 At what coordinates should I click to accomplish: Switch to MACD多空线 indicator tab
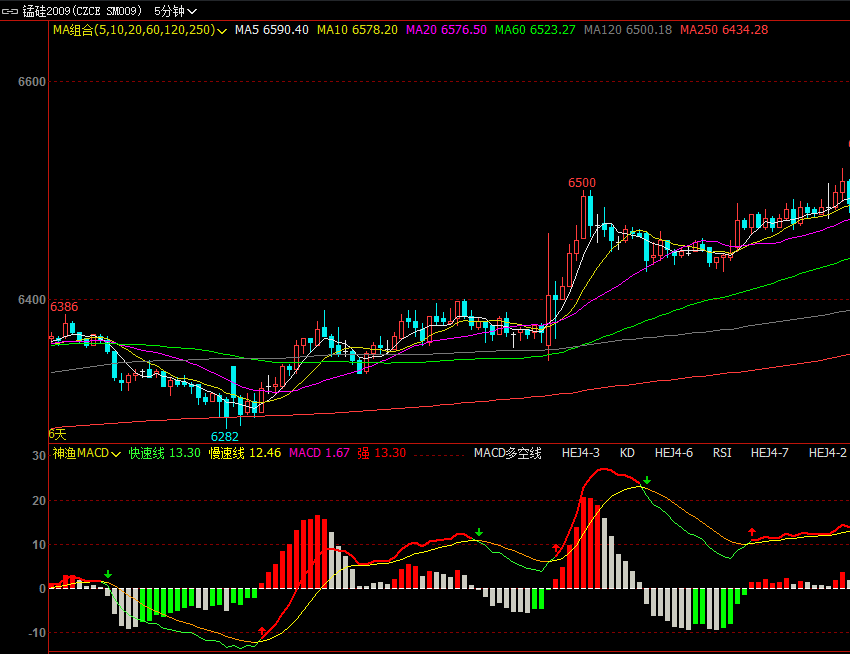point(507,453)
